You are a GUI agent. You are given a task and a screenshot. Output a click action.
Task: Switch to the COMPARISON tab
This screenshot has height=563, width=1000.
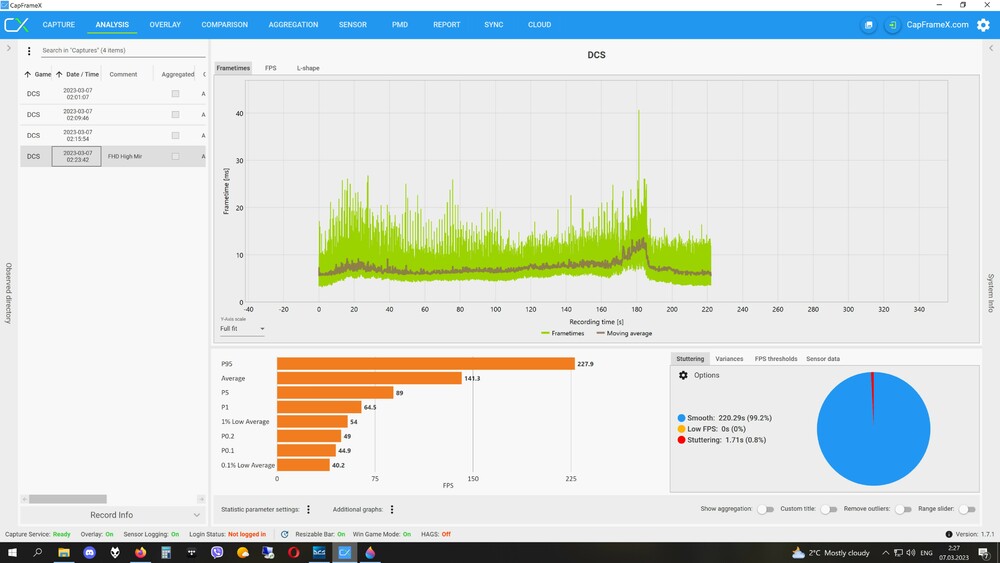pyautogui.click(x=224, y=25)
